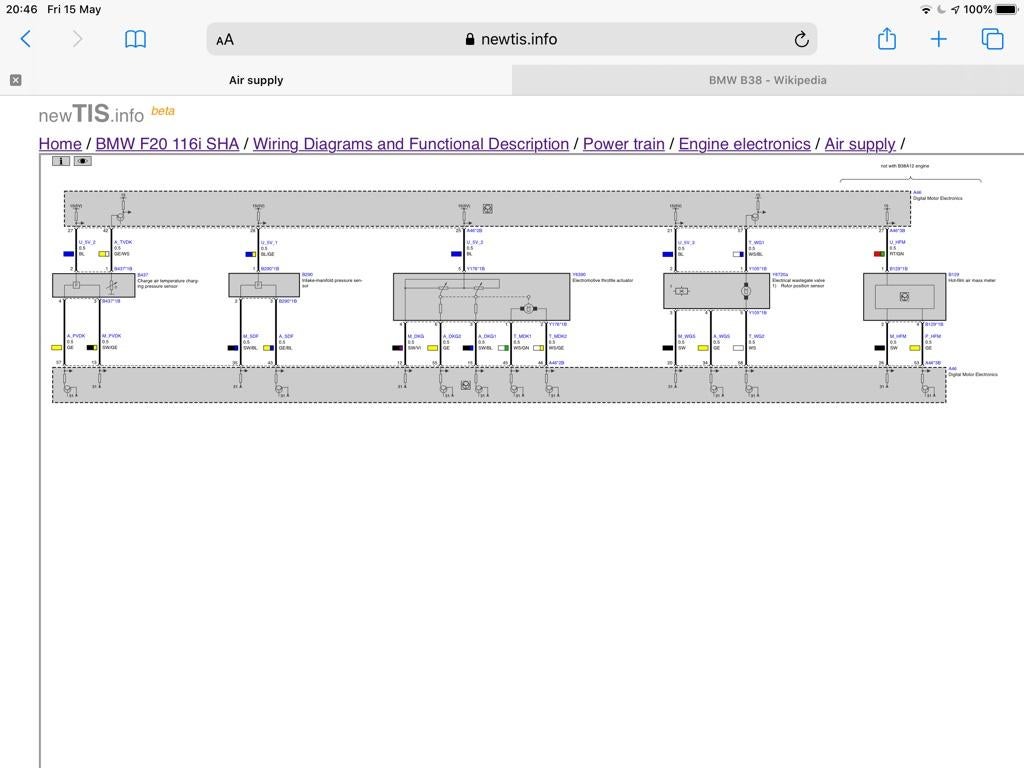
Task: Click the forward navigation arrow
Action: (x=77, y=39)
